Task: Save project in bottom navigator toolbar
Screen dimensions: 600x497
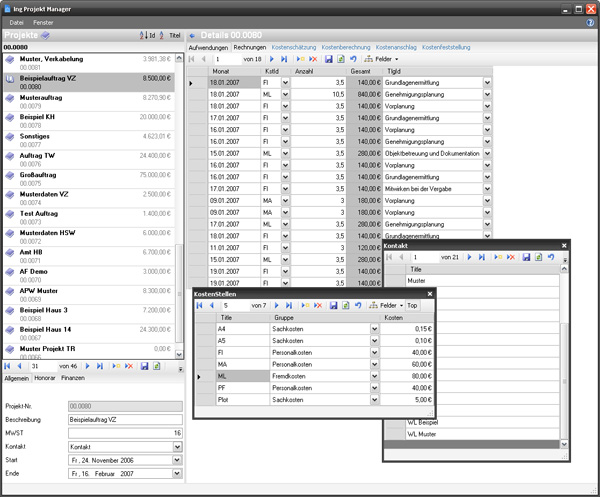Action: [144, 366]
